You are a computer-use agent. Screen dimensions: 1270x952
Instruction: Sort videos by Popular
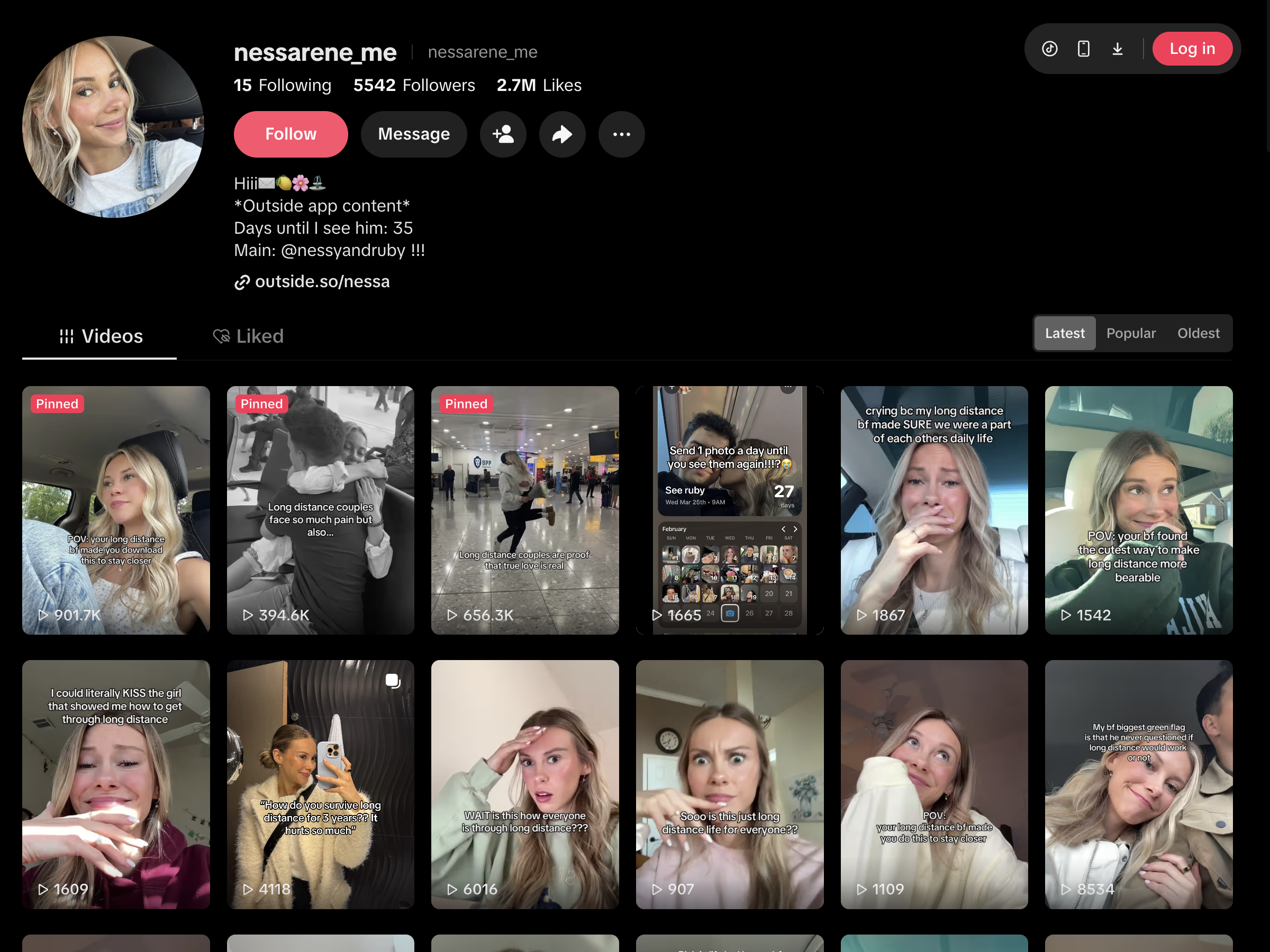click(x=1131, y=333)
